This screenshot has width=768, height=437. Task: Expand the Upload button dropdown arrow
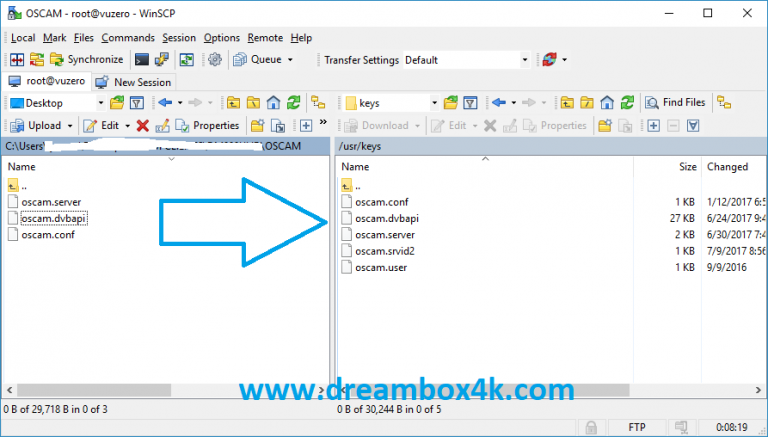70,126
